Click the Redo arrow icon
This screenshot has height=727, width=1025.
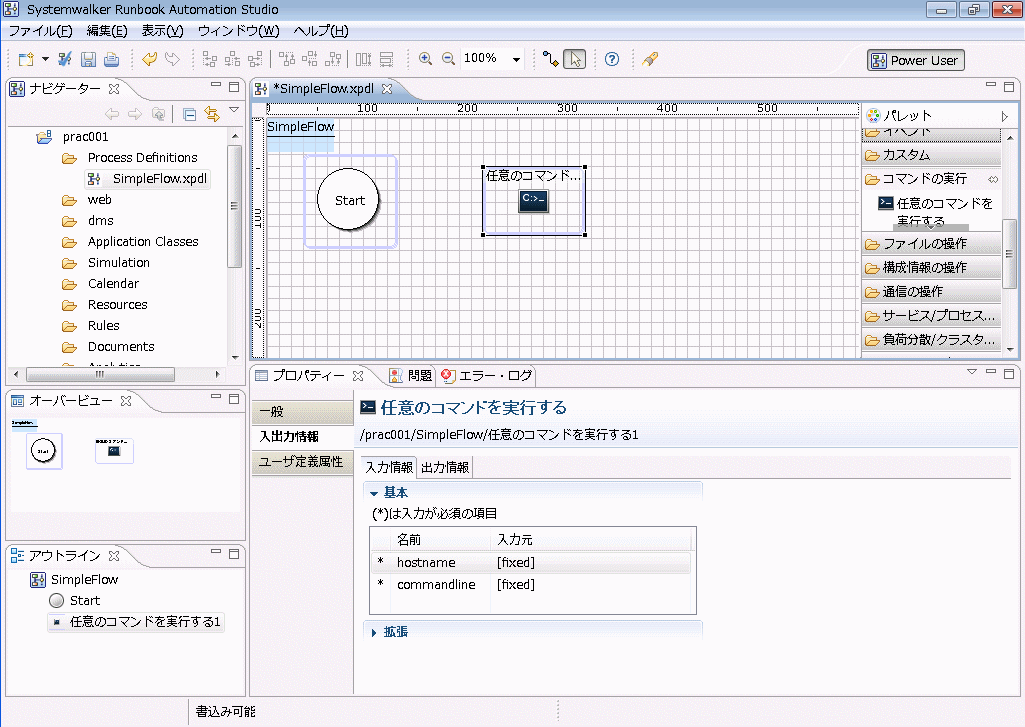click(x=173, y=59)
